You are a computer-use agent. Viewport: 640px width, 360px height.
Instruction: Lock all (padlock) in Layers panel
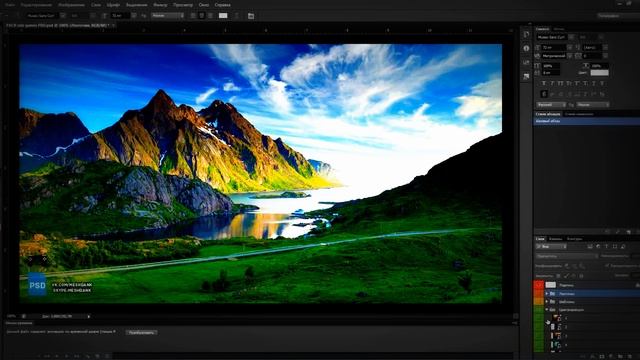click(x=581, y=276)
